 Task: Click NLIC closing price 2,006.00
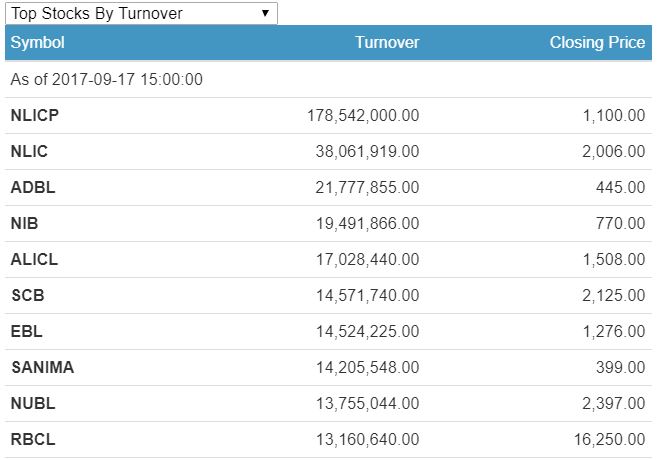click(614, 152)
